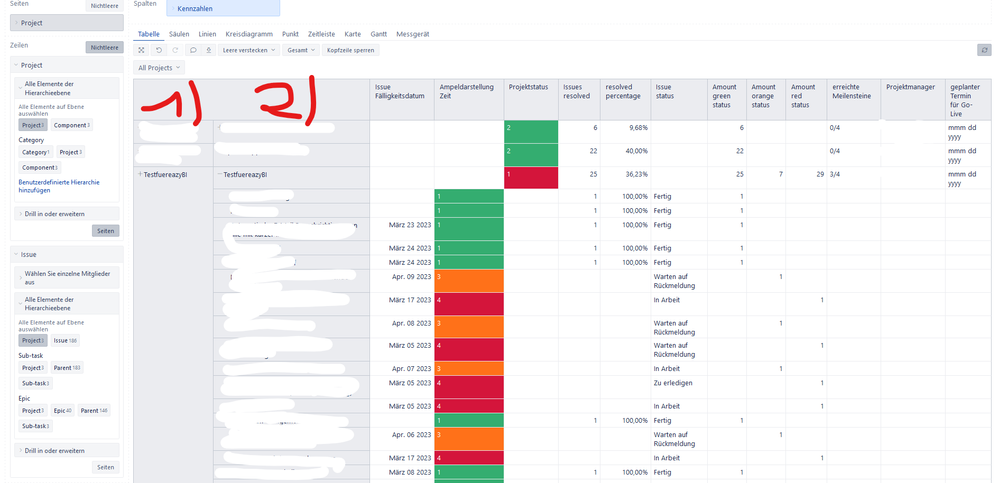Open the Leere verstecken dropdown

(x=249, y=50)
